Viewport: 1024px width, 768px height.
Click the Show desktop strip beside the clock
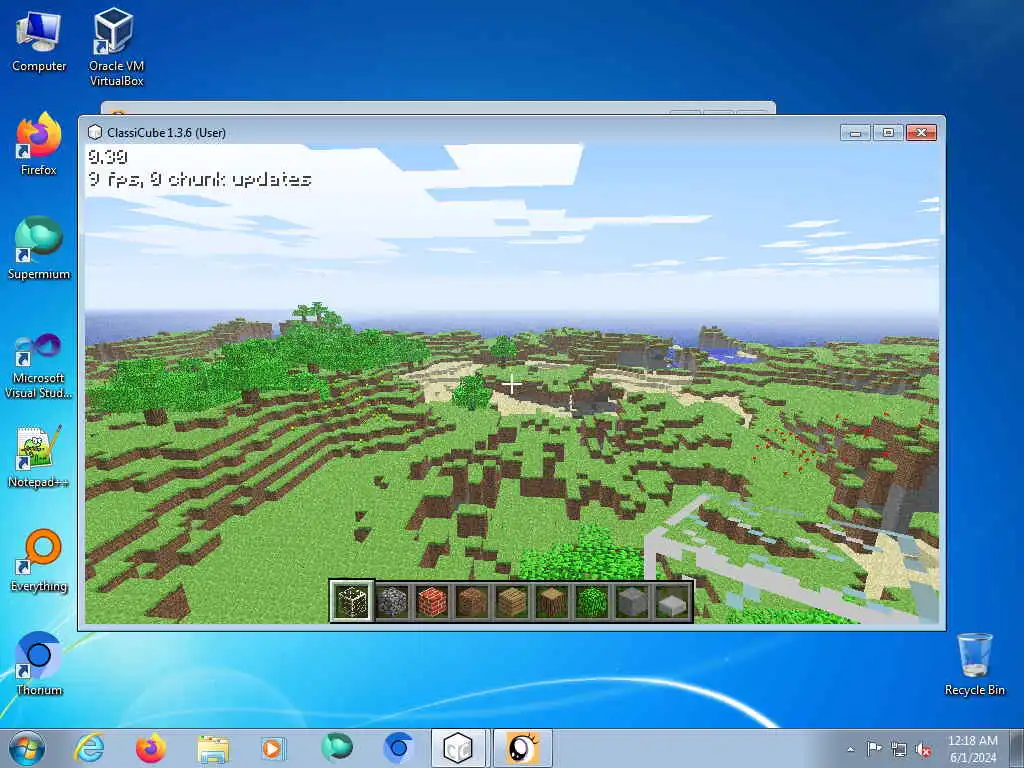1017,748
